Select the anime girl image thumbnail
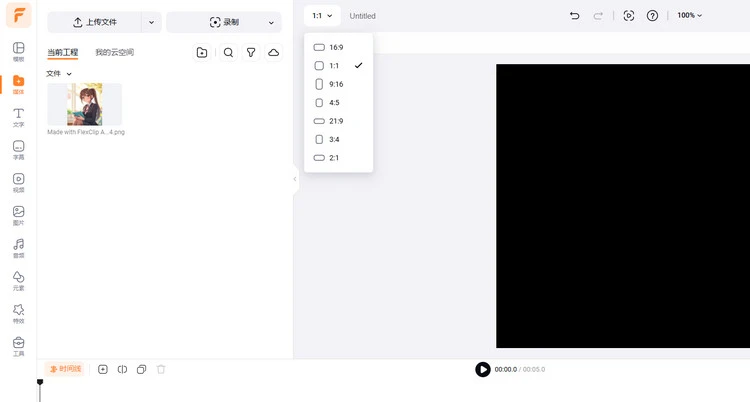750x402 pixels. point(85,104)
